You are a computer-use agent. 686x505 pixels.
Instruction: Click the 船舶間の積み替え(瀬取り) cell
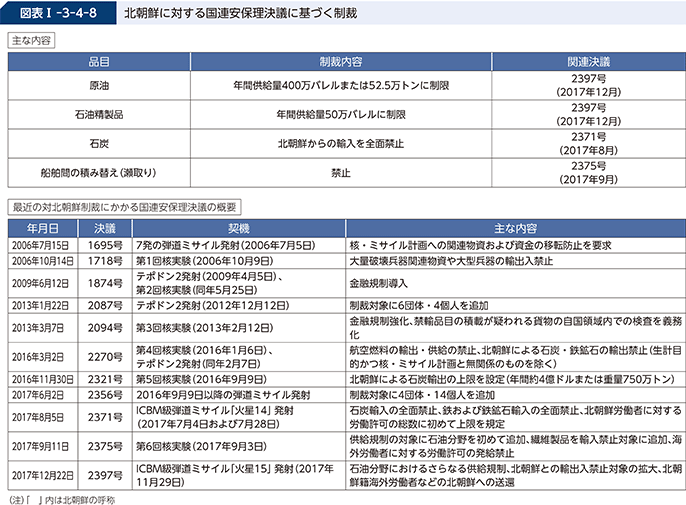tap(99, 172)
